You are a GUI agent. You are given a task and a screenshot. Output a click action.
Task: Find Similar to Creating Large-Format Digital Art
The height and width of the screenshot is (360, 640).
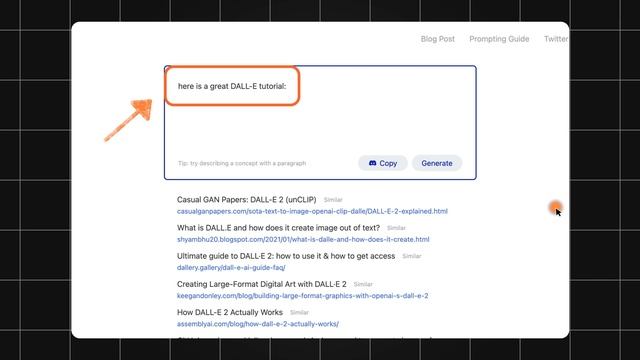pyautogui.click(x=363, y=284)
